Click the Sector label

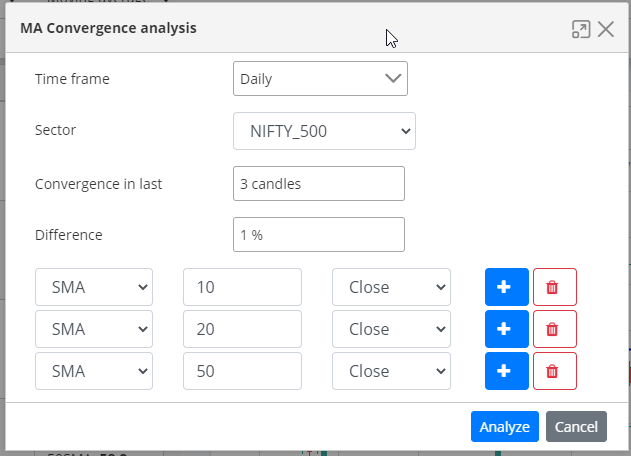tap(56, 130)
